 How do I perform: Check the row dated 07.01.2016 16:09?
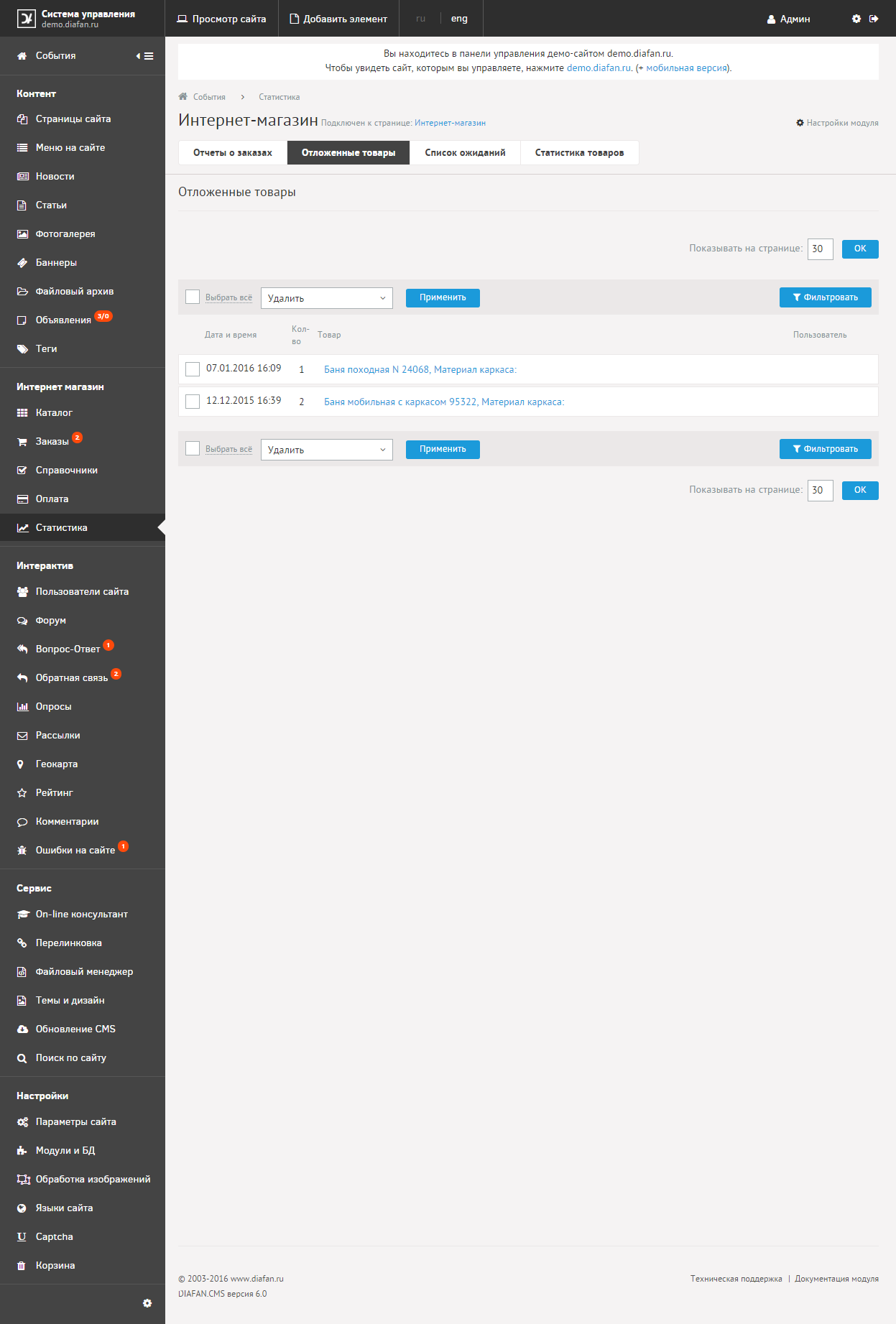coord(193,369)
